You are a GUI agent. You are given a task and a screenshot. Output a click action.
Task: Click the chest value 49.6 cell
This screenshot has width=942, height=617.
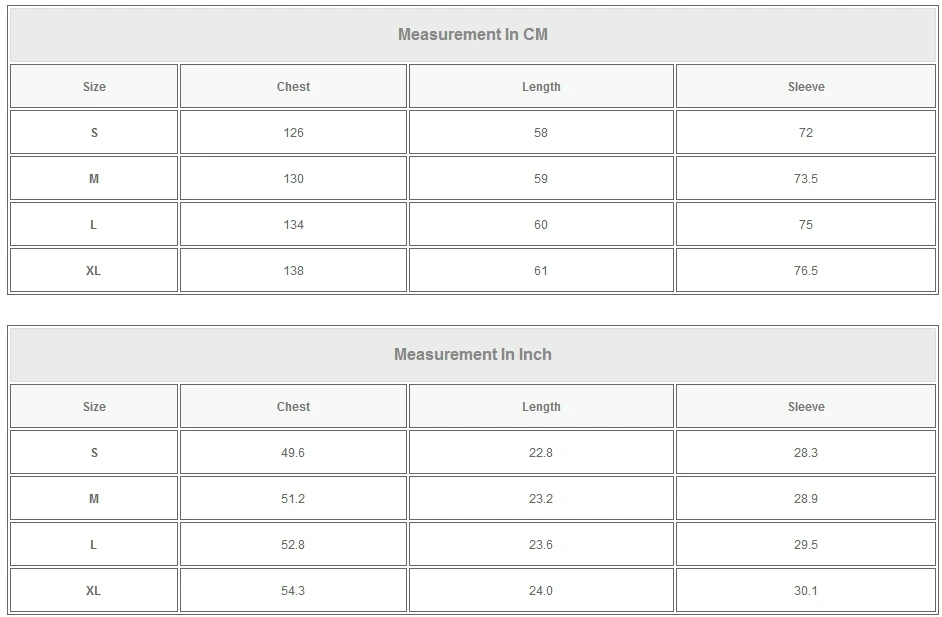(x=293, y=453)
